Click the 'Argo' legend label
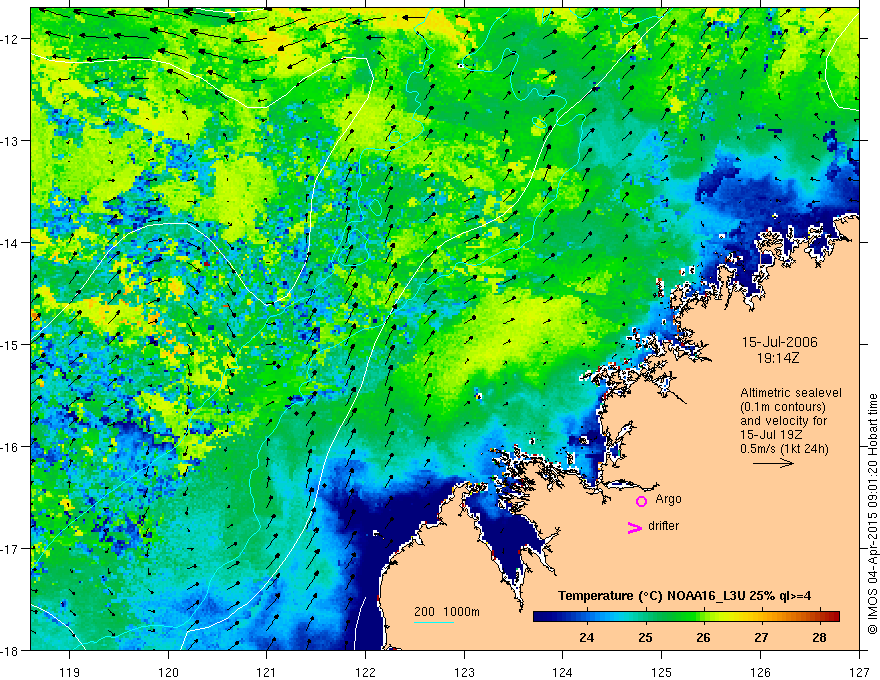Screen dimensions: 880x680 coord(668,499)
